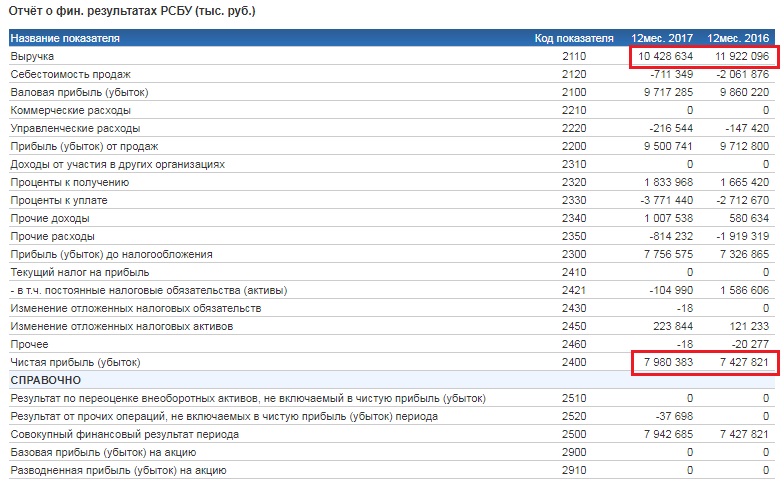The image size is (784, 491).
Task: Click the 'Прибыль (убыток) от продаж' label
Action: tap(80, 147)
